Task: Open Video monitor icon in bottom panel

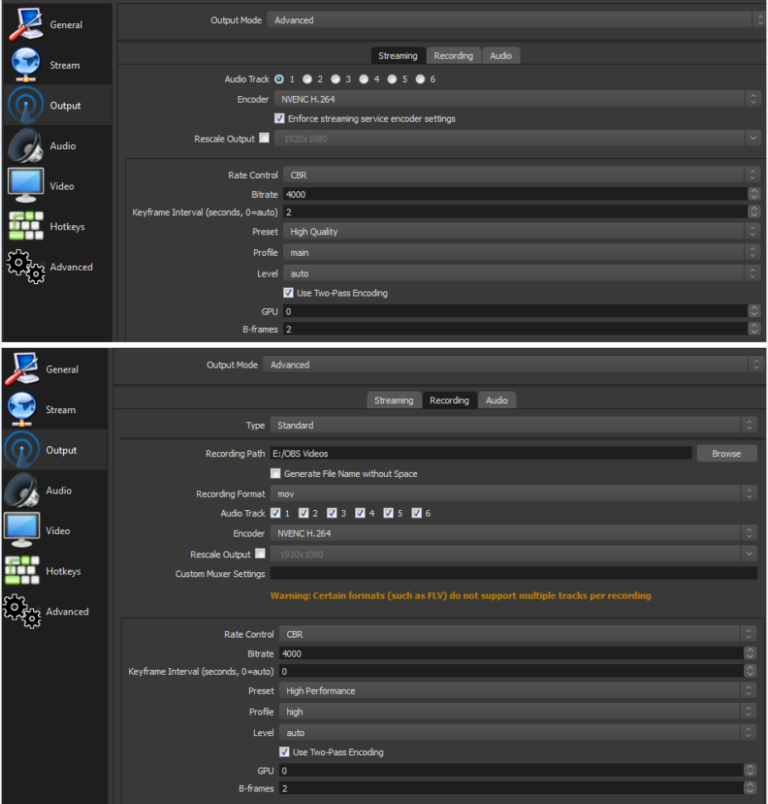Action: (22, 530)
